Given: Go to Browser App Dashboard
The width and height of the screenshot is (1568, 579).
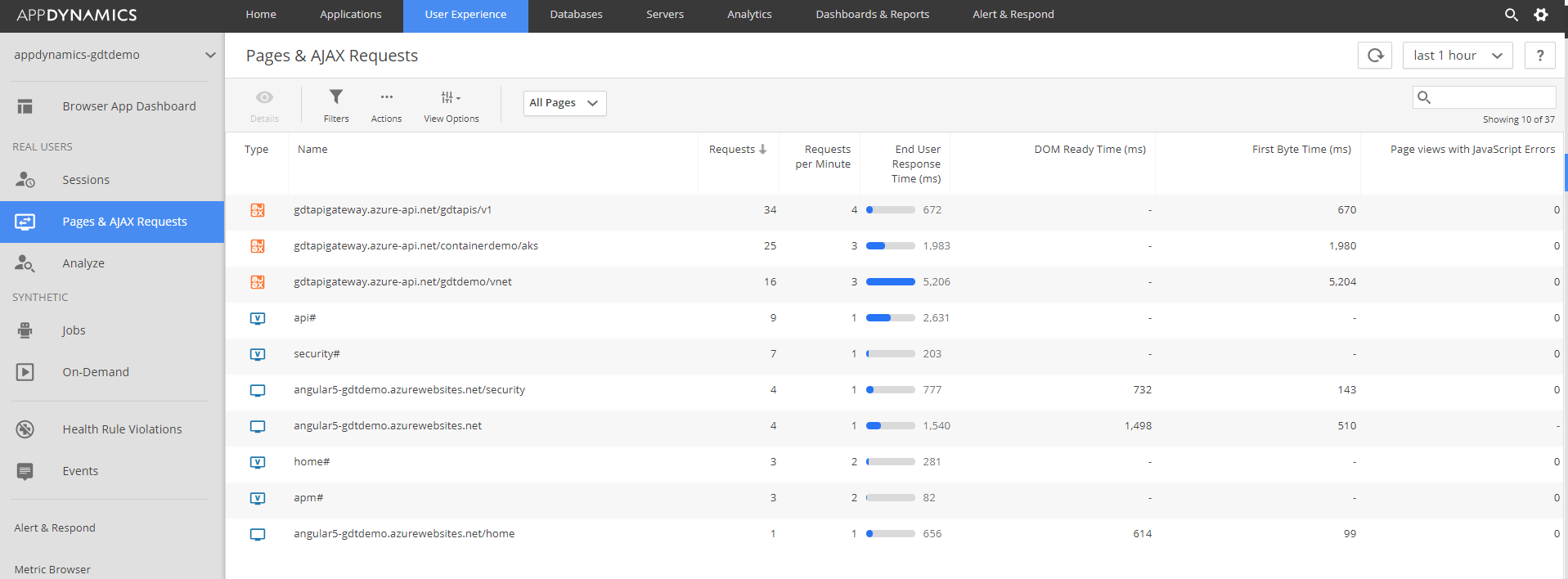Looking at the screenshot, I should click(129, 106).
